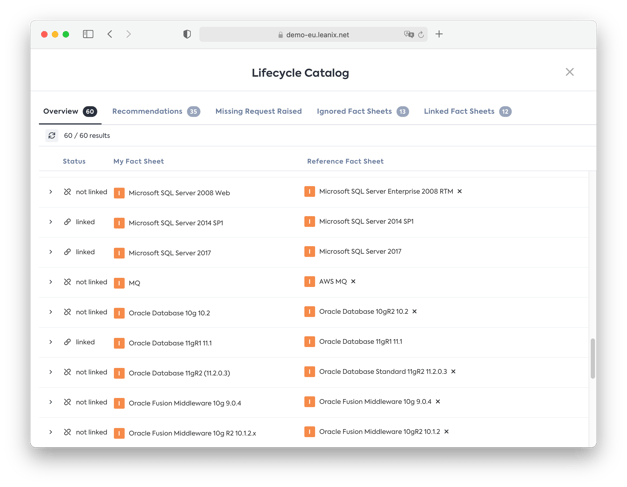Screen dimensions: 627x487
Task: Sort by Reference Fact Sheet column header
Action: 345,162
